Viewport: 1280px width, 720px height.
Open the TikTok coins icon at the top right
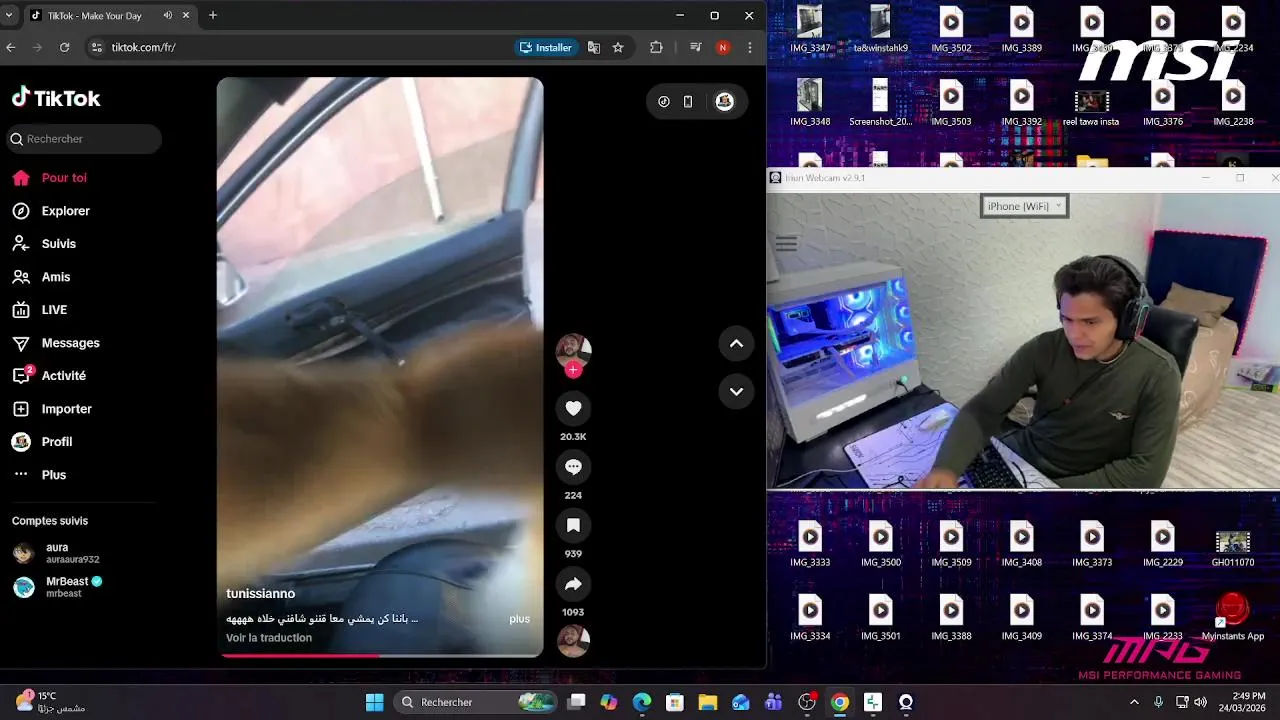pos(664,101)
